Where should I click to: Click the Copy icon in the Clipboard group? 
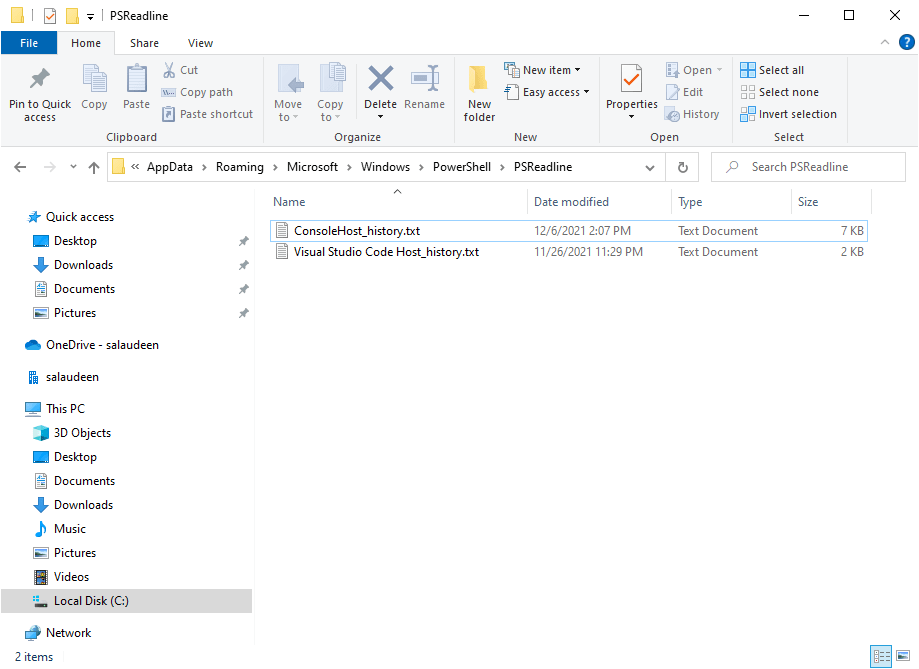click(x=94, y=88)
